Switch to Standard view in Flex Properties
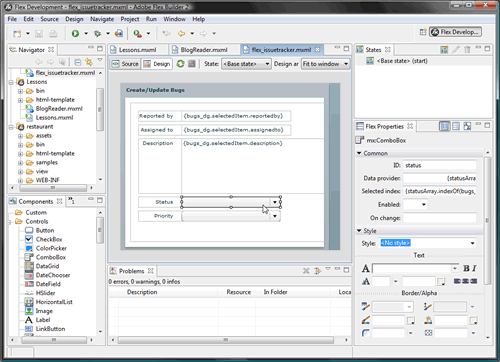 pos(444,126)
